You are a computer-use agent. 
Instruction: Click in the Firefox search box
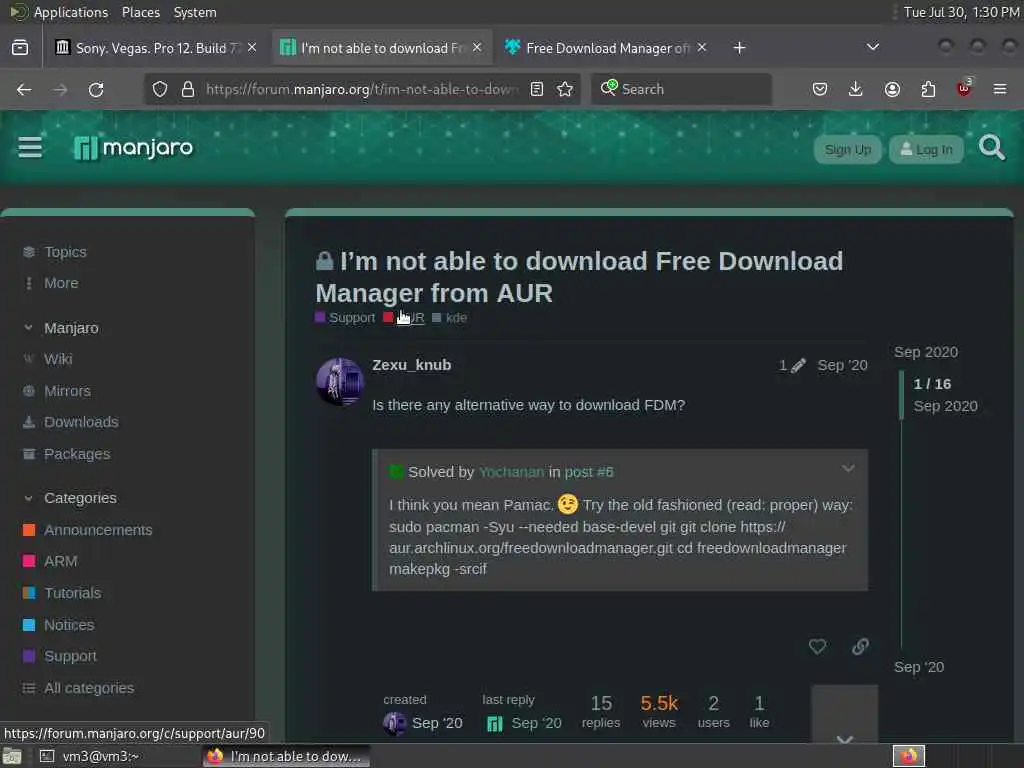tap(681, 89)
